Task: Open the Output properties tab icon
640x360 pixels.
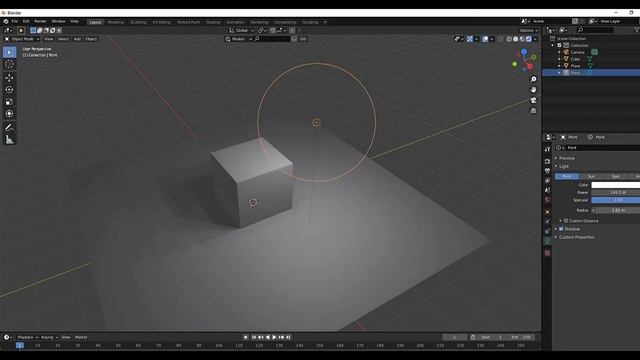Action: (x=547, y=171)
